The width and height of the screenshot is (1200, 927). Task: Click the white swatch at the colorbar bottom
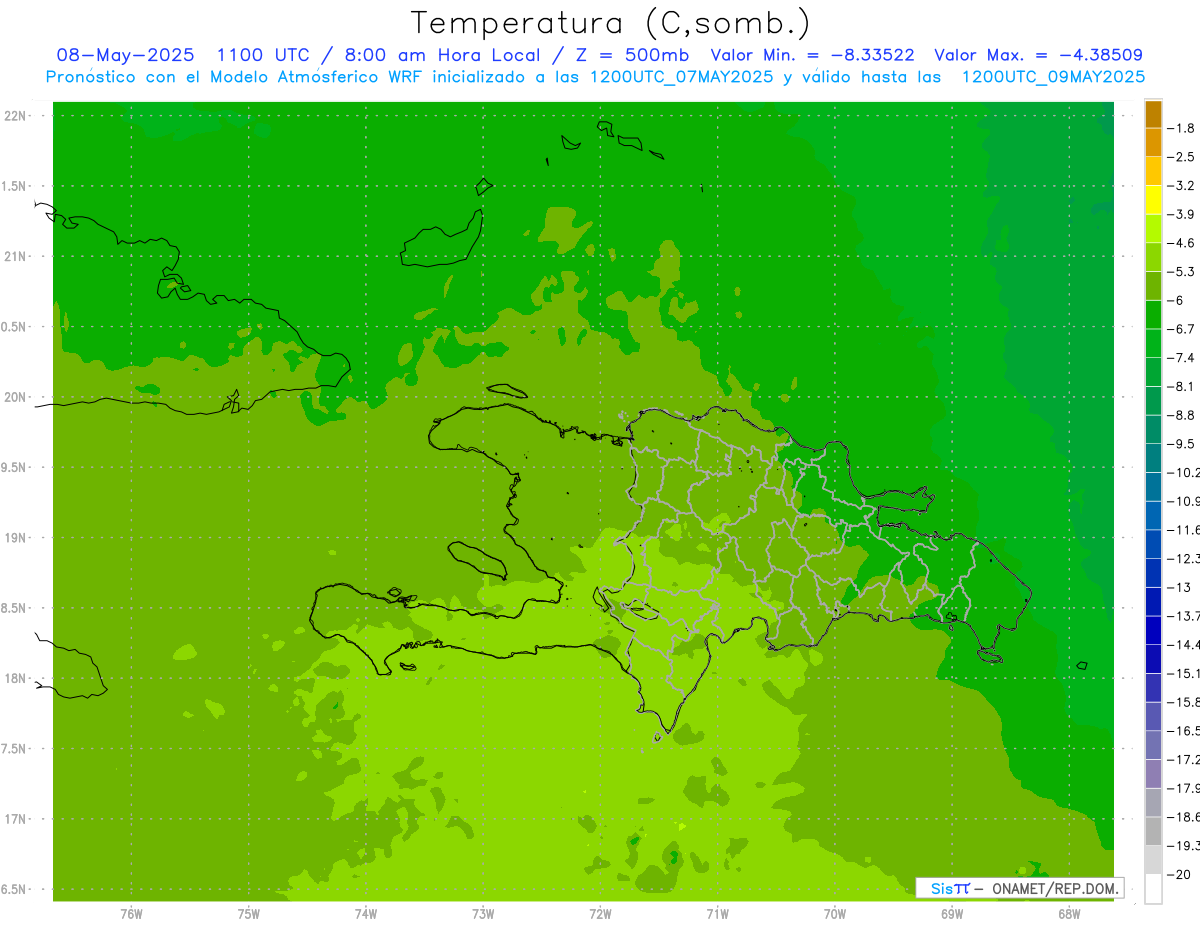(1153, 888)
